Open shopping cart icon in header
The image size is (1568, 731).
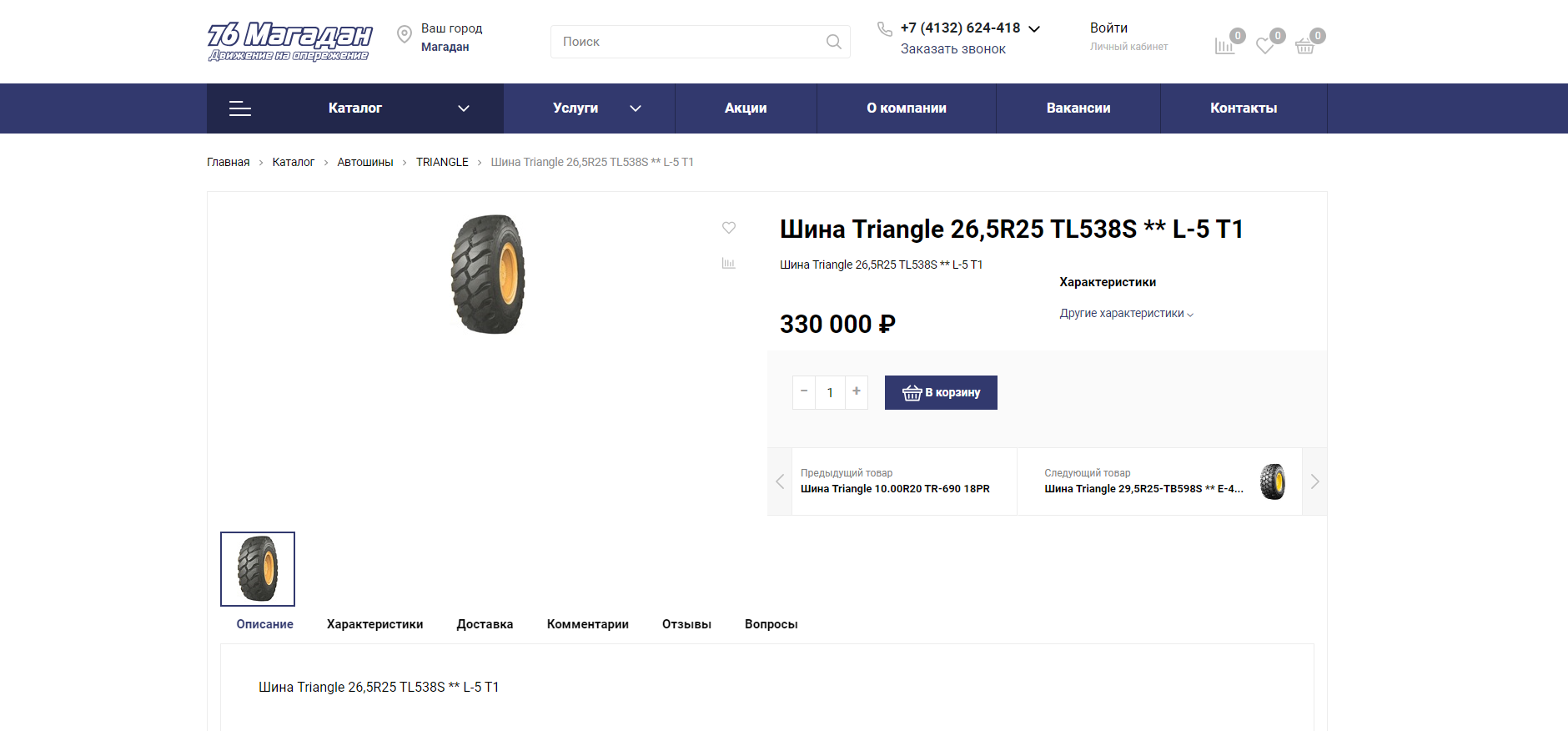[x=1305, y=46]
